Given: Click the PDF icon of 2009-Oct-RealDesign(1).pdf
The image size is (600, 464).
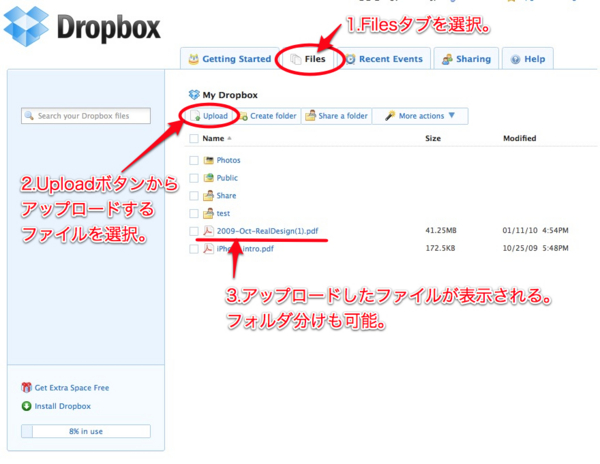Looking at the screenshot, I should (209, 231).
